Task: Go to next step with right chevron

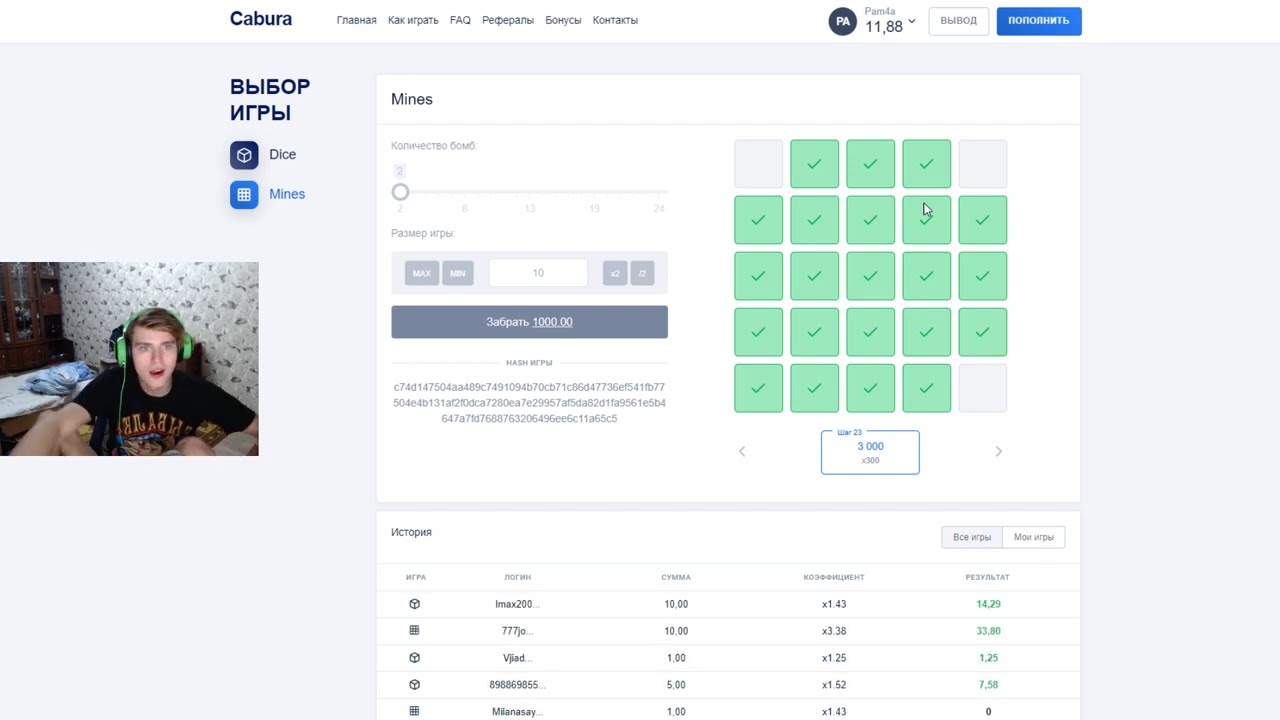Action: [x=998, y=451]
